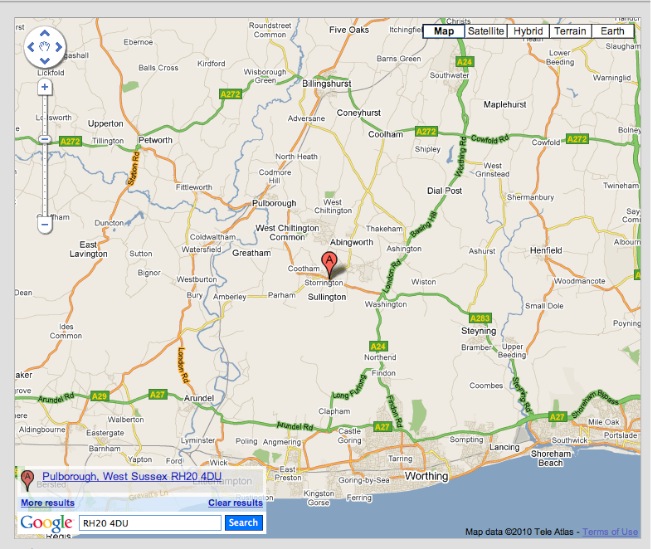Click the Arundel town label
Screen dimensions: 651x549
[x=199, y=398]
